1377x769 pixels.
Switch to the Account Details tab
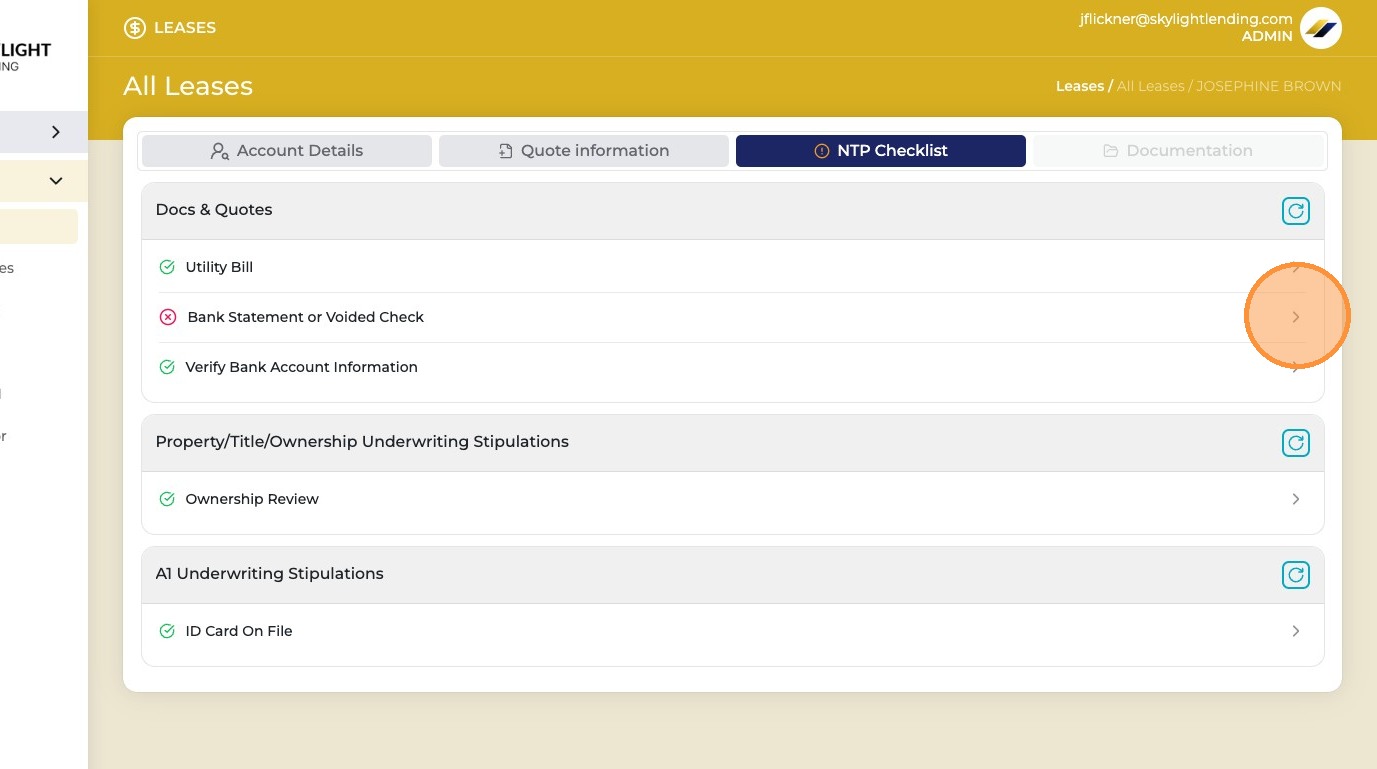tap(287, 151)
